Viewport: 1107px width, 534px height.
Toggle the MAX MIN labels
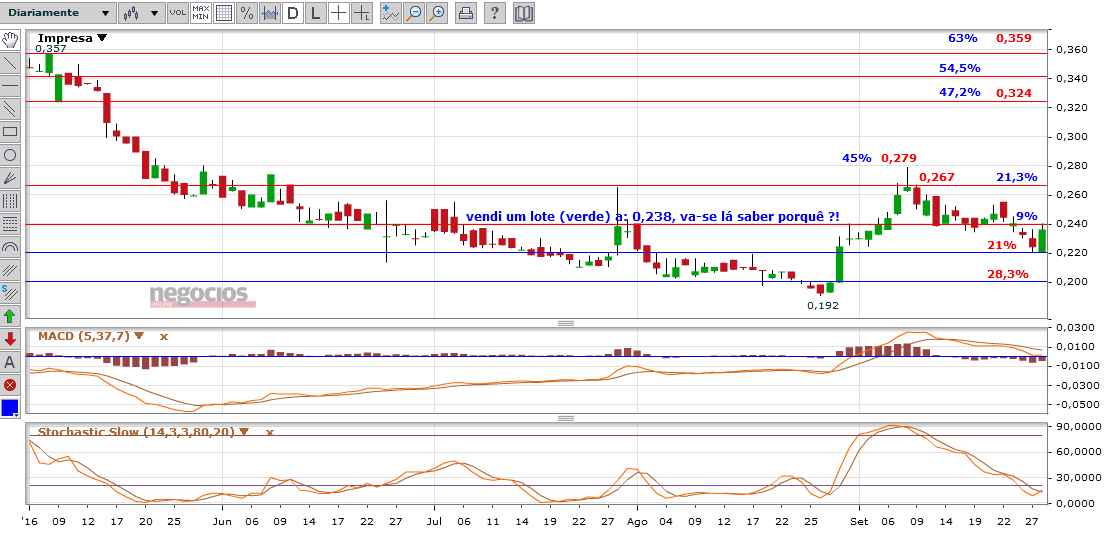coord(201,13)
